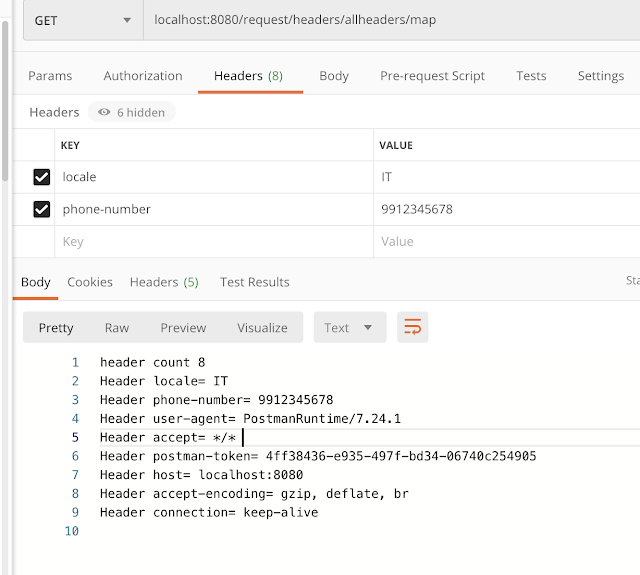Screen dimensions: 640x575
Task: Click the empty Key placeholder field
Action: (214, 242)
